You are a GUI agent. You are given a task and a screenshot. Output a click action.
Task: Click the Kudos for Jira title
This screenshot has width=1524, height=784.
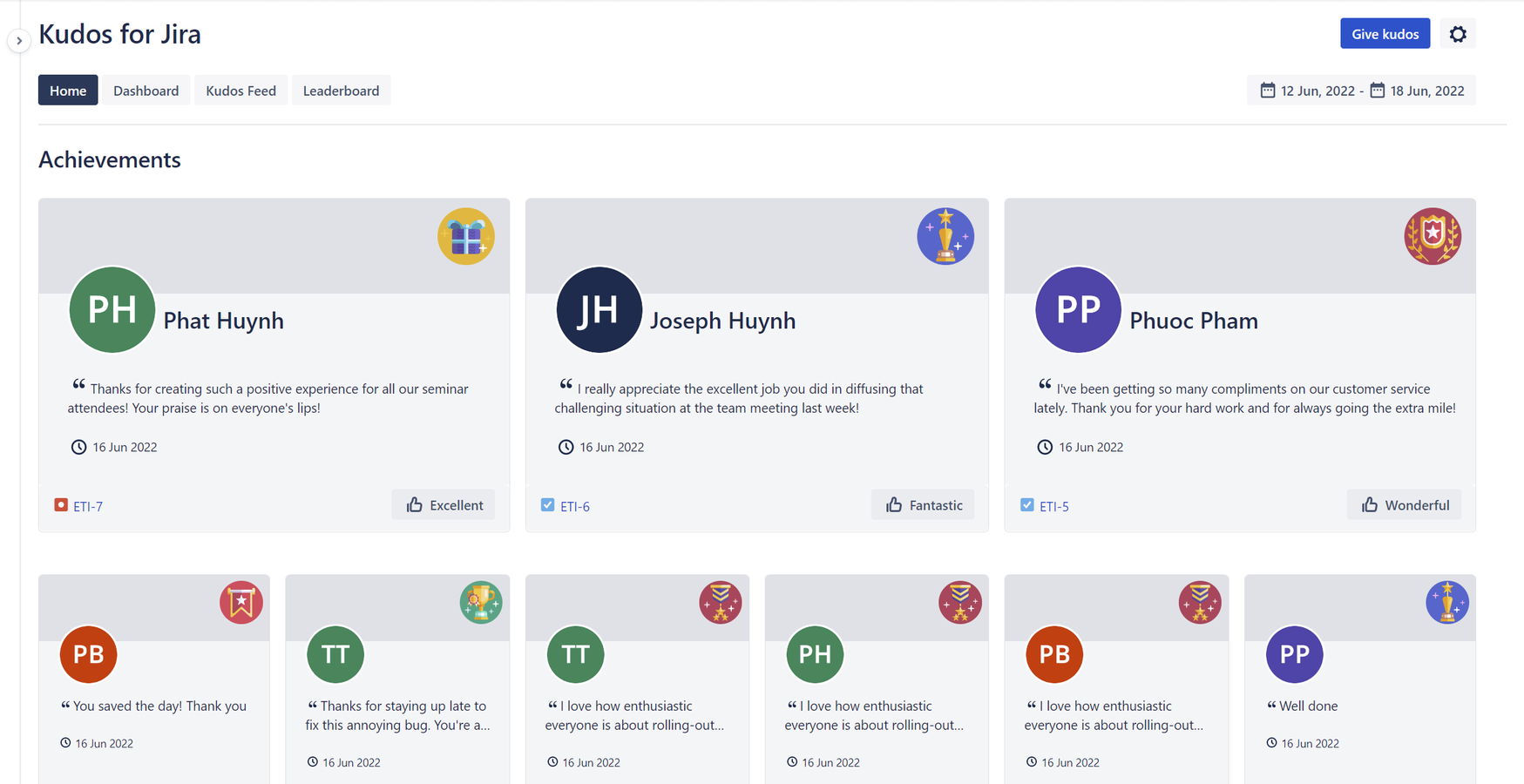click(119, 34)
